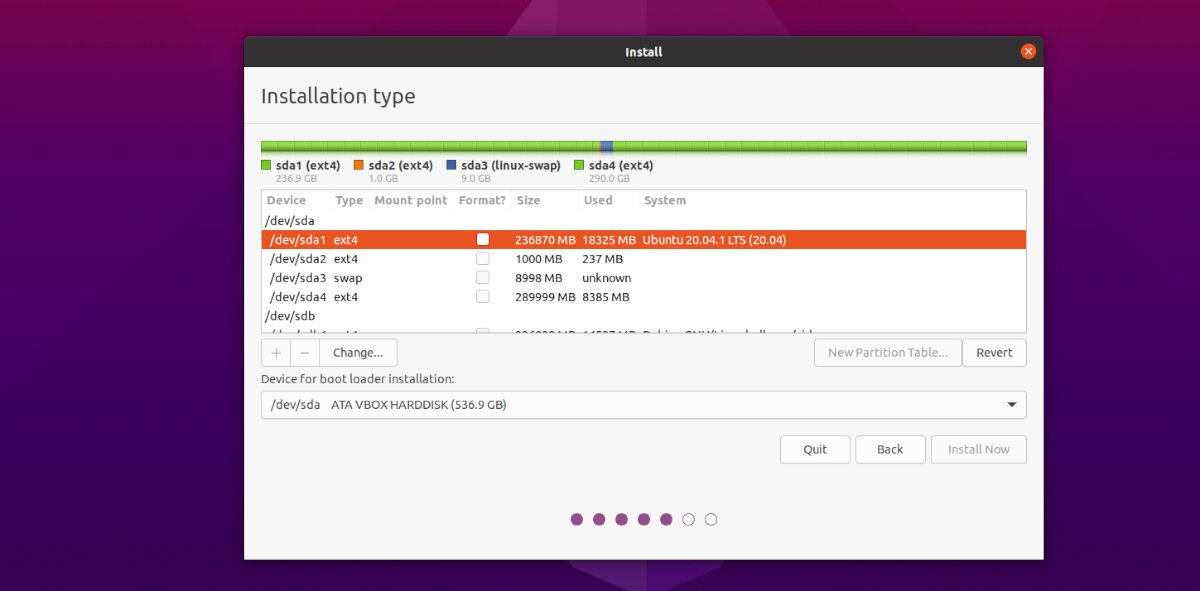Close the Install window
This screenshot has height=591, width=1200.
(x=1027, y=52)
